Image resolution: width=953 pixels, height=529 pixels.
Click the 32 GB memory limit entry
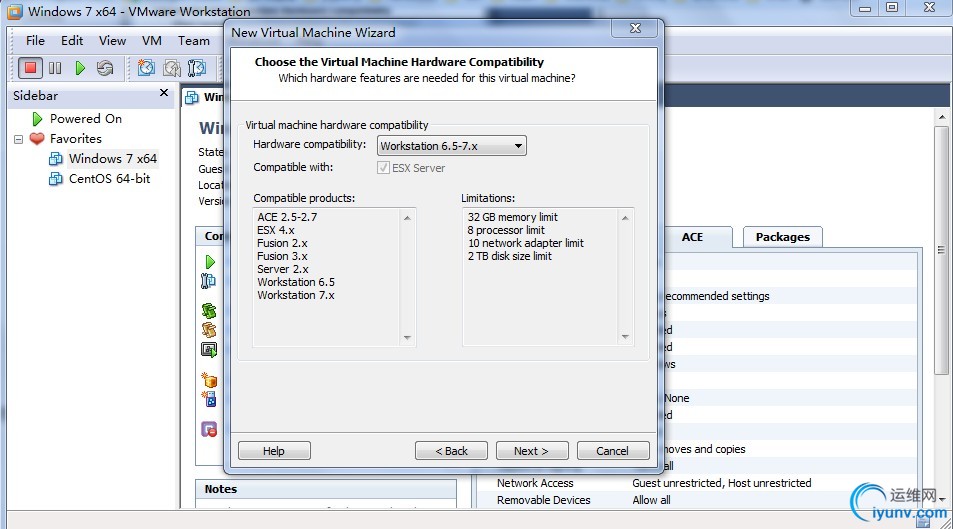(x=512, y=217)
